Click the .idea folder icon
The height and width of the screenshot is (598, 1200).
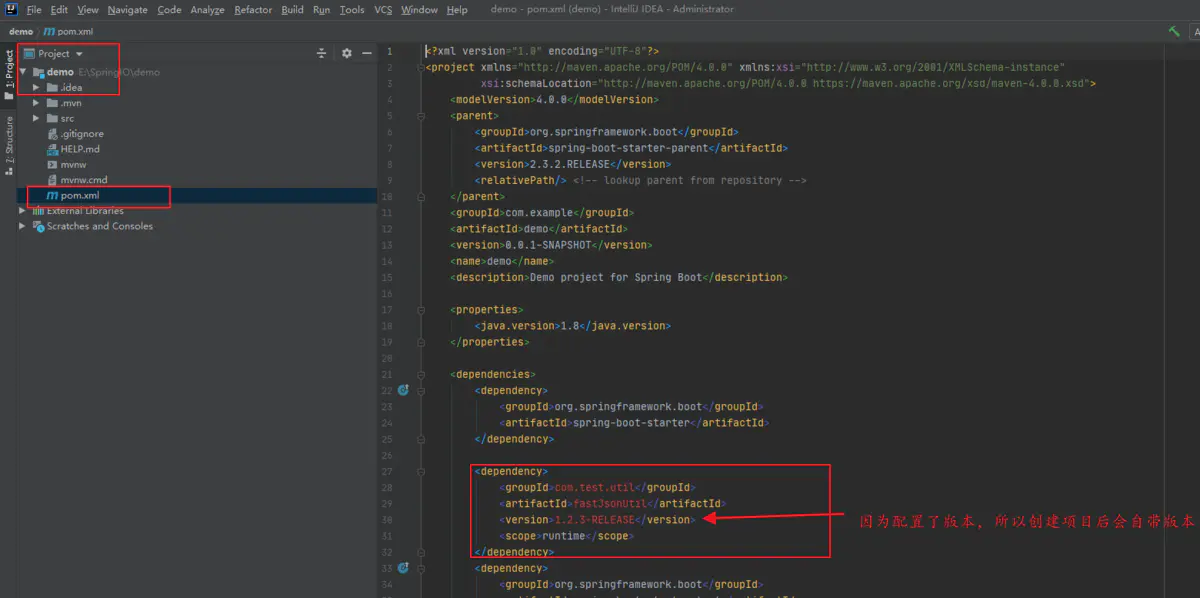(52, 88)
